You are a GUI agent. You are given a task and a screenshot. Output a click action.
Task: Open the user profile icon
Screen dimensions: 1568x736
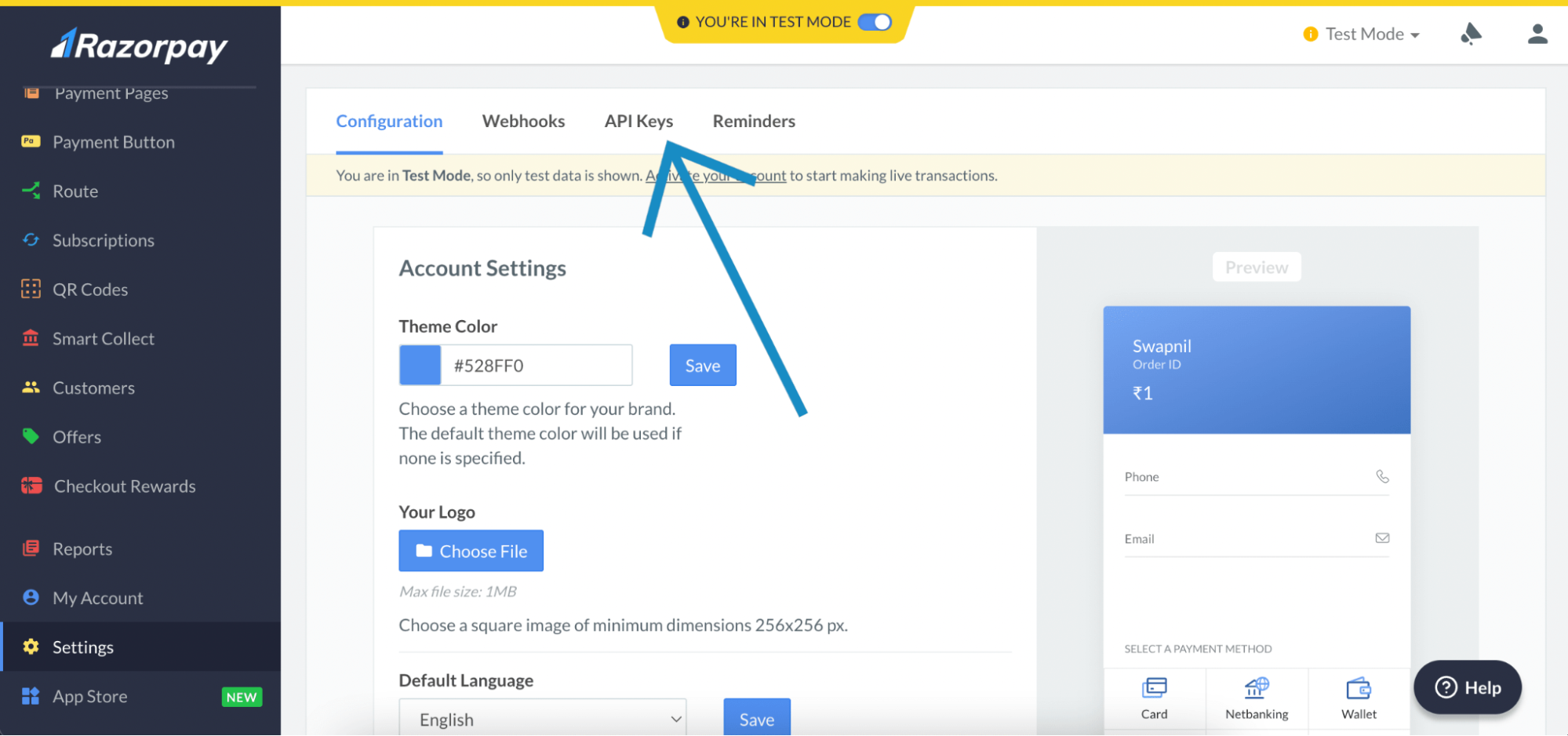(1537, 34)
